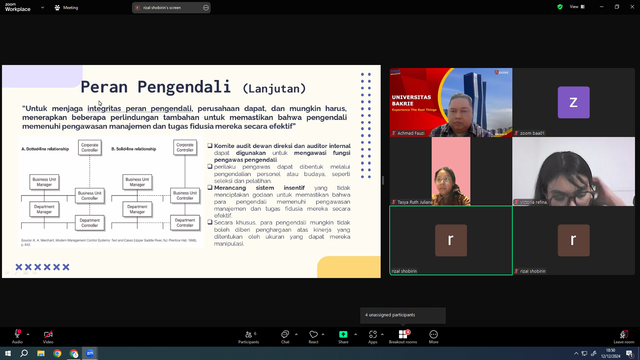Select the zoom baa01 participant tile
Image resolution: width=640 pixels, height=360 pixels.
click(x=573, y=102)
